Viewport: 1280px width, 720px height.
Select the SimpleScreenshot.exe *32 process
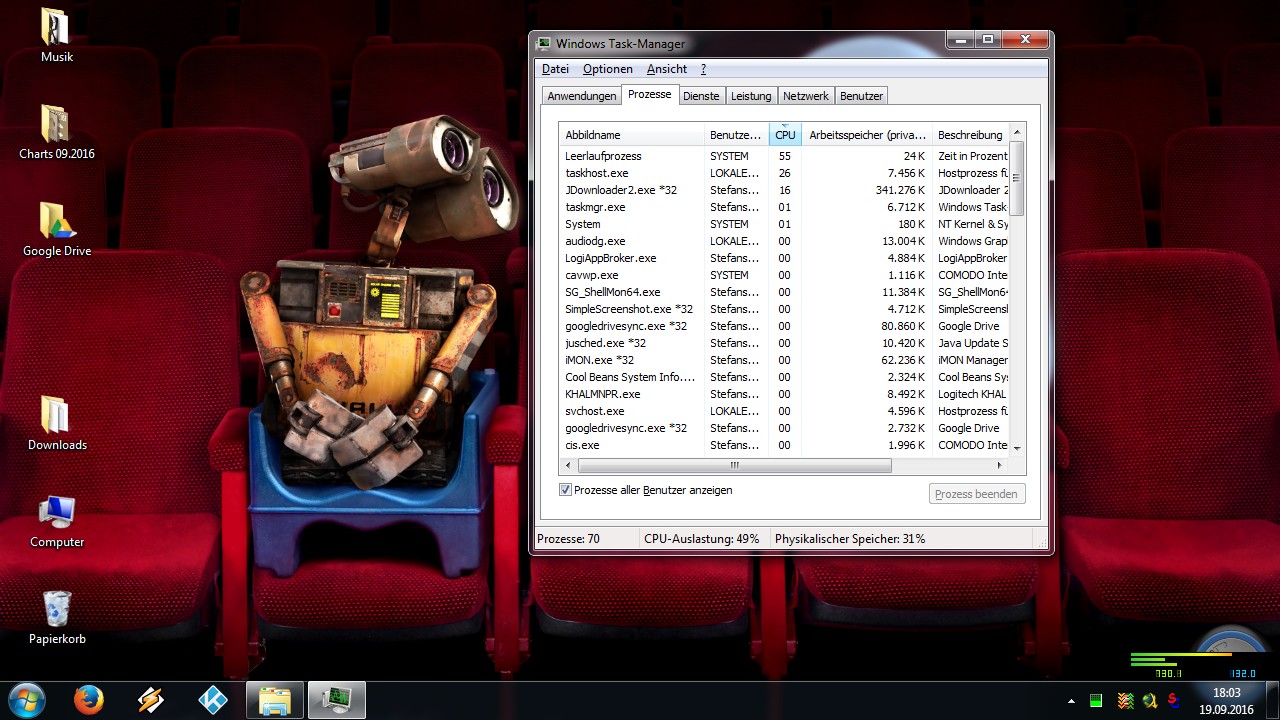coord(784,309)
